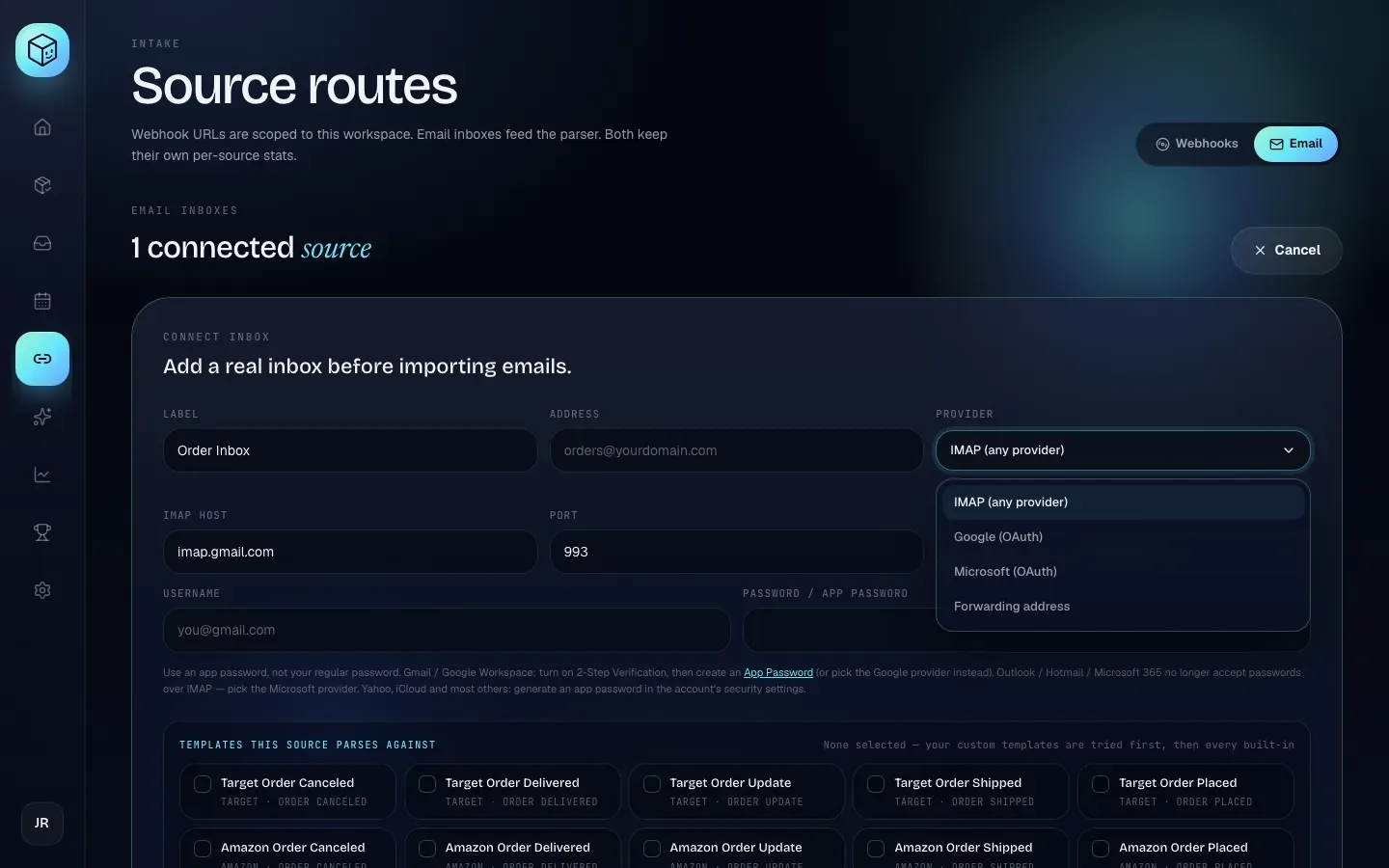Viewport: 1389px width, 868px height.
Task: Open the calendar sidebar icon
Action: [42, 301]
